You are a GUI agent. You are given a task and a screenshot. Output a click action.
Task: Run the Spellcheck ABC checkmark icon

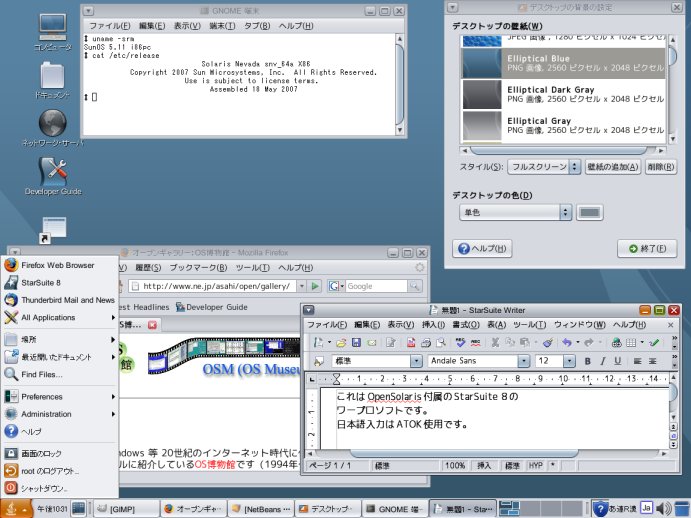click(x=461, y=343)
